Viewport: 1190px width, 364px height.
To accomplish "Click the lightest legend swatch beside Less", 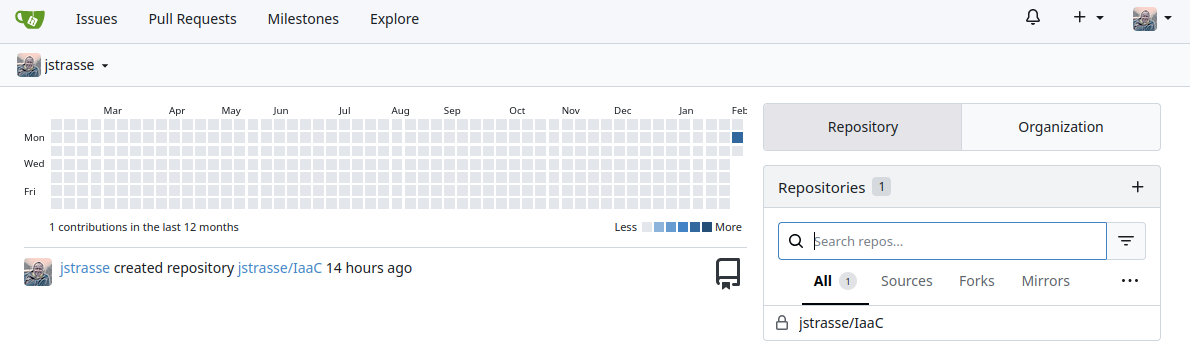I will (647, 227).
